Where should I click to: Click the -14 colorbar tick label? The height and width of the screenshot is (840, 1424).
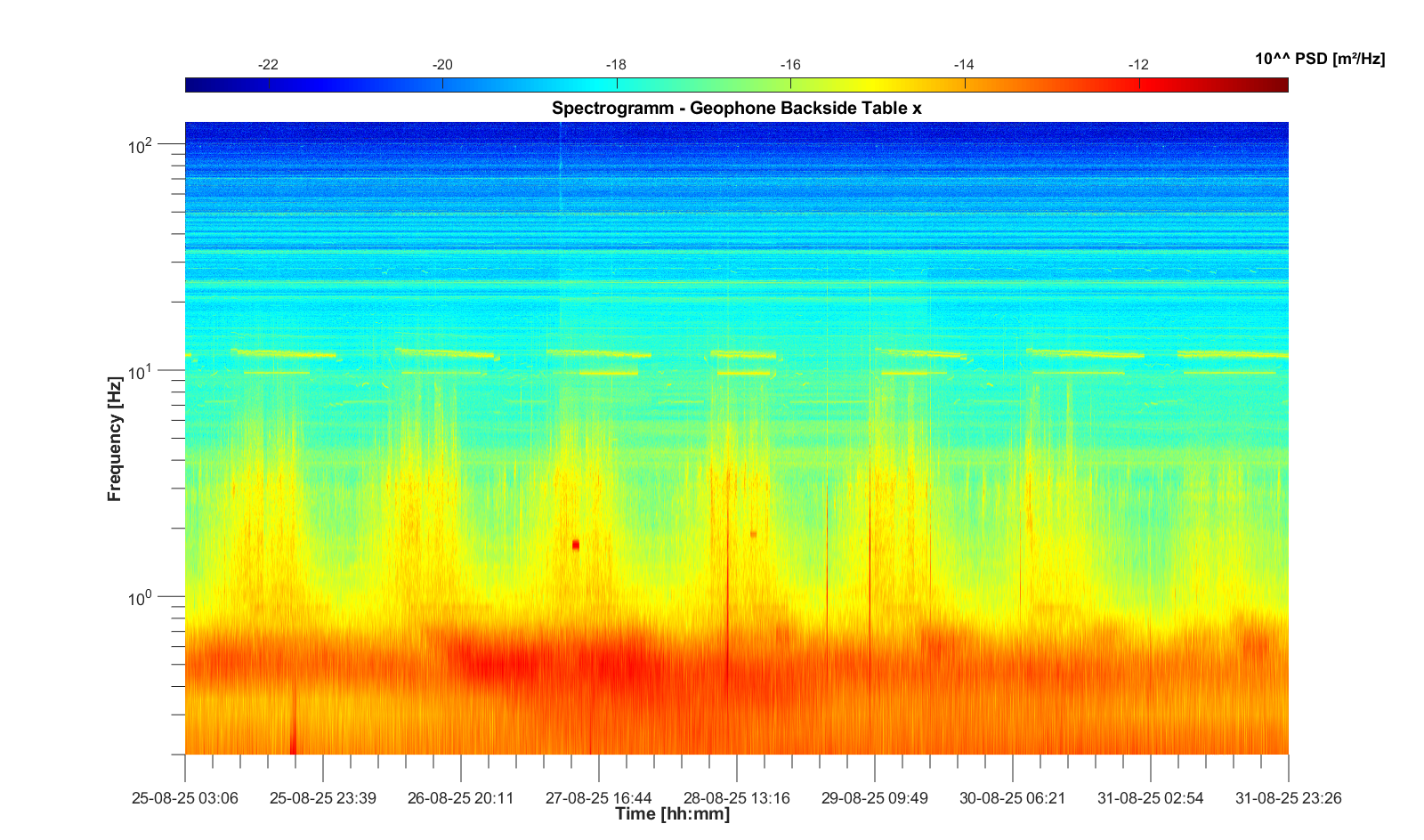click(964, 65)
